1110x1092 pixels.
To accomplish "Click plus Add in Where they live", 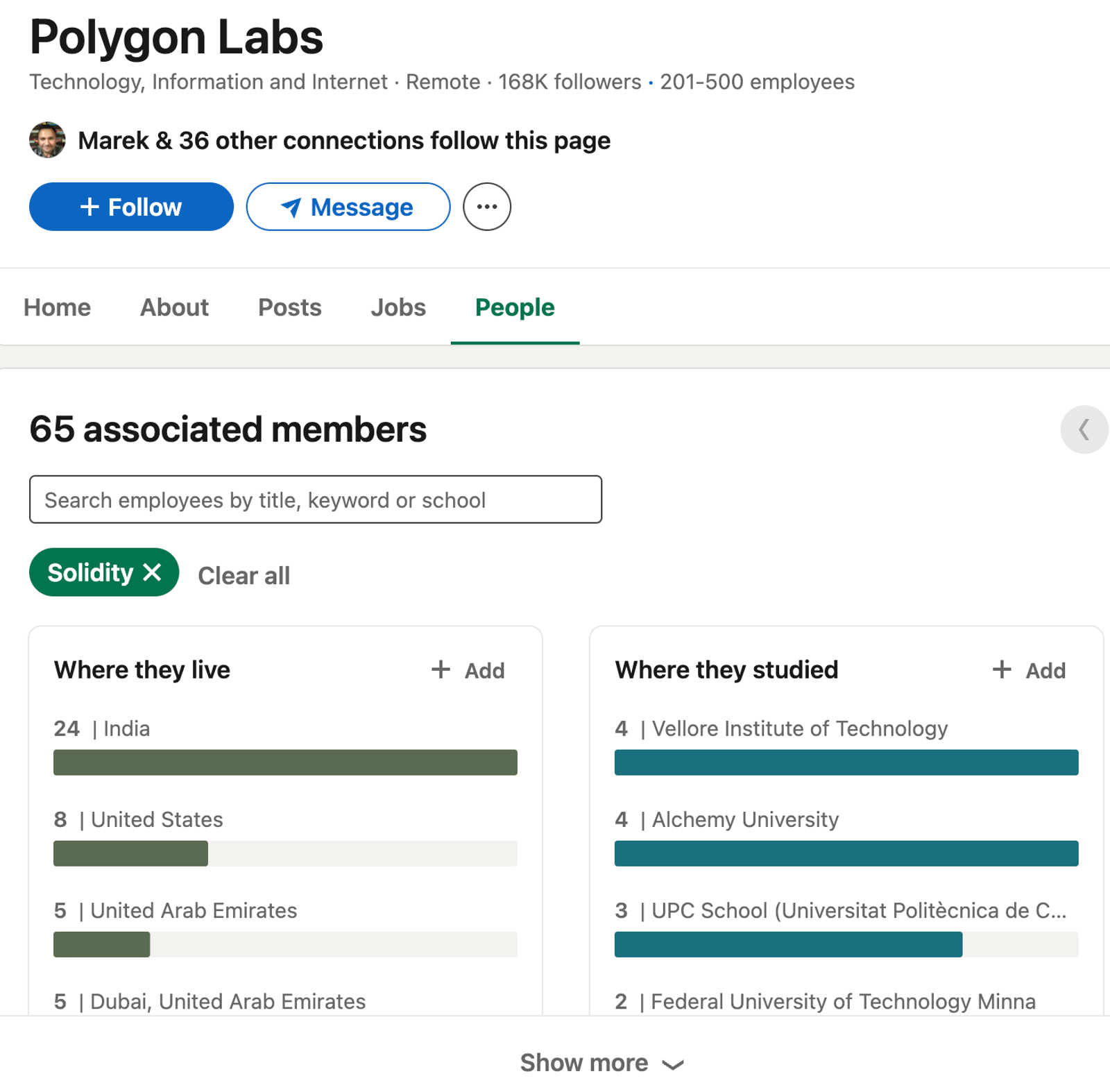I will 468,670.
